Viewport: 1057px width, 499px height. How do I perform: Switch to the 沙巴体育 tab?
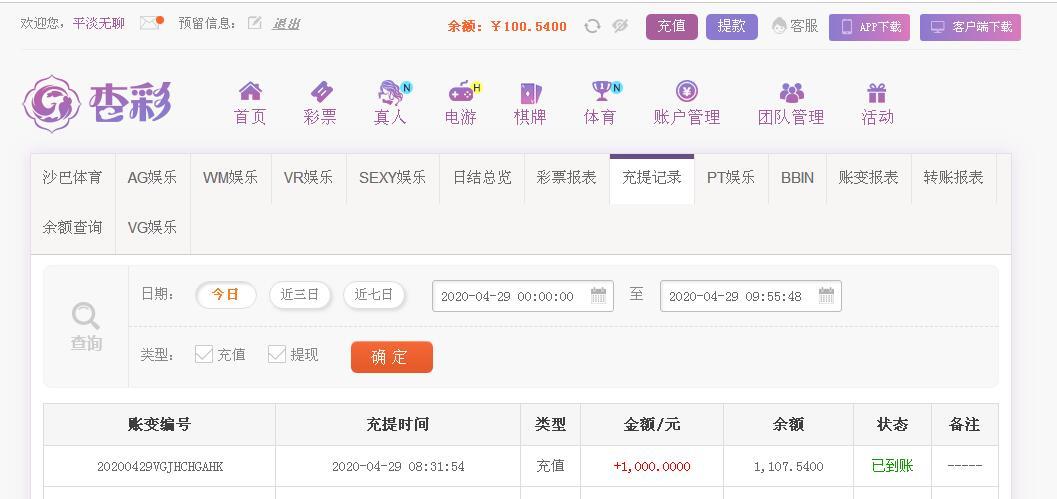click(73, 179)
